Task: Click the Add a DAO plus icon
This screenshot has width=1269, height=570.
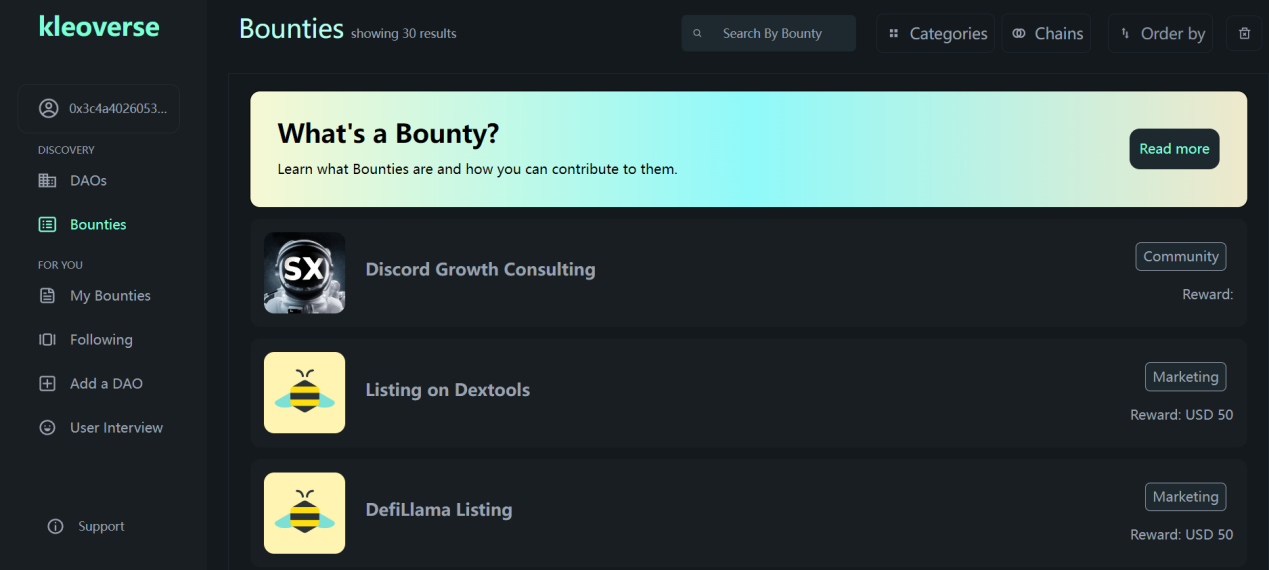Action: (47, 384)
